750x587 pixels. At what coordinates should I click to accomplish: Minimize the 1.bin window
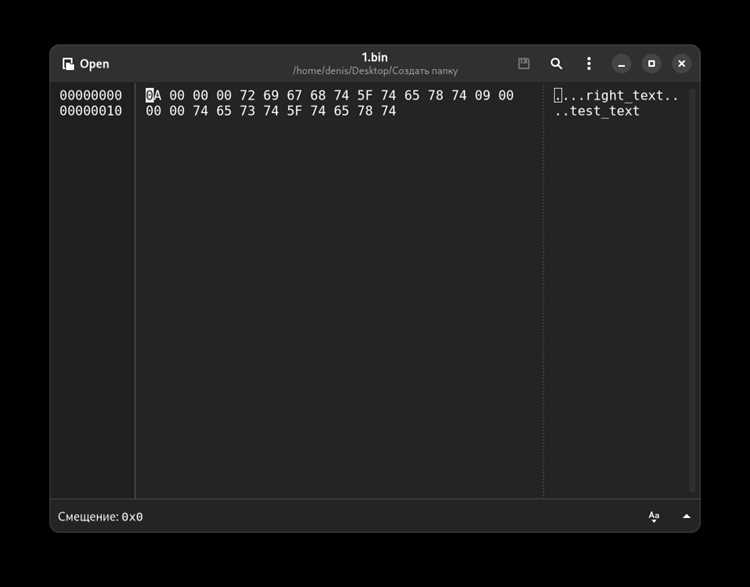coord(621,64)
